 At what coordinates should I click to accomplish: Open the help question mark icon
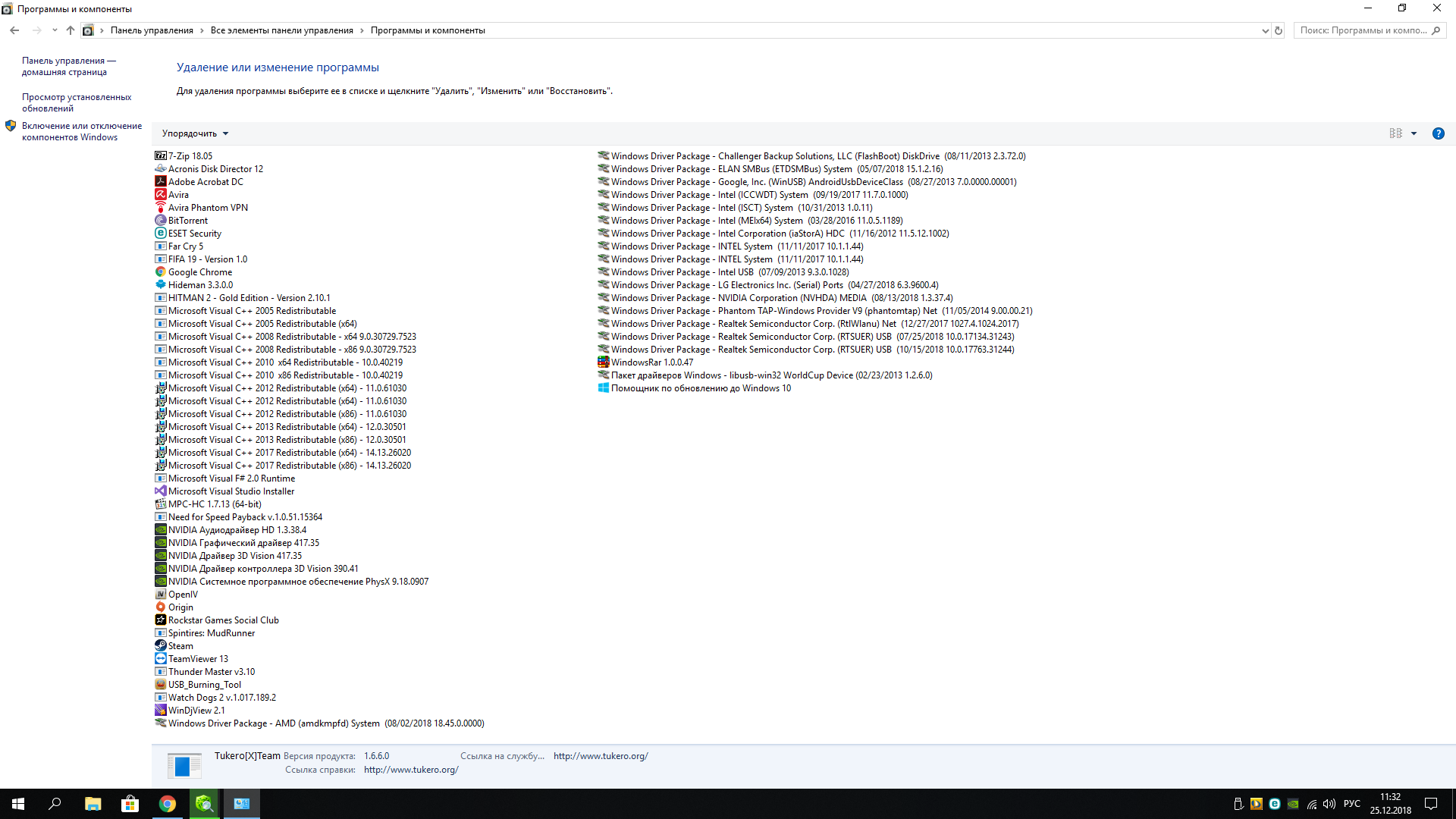[x=1438, y=133]
